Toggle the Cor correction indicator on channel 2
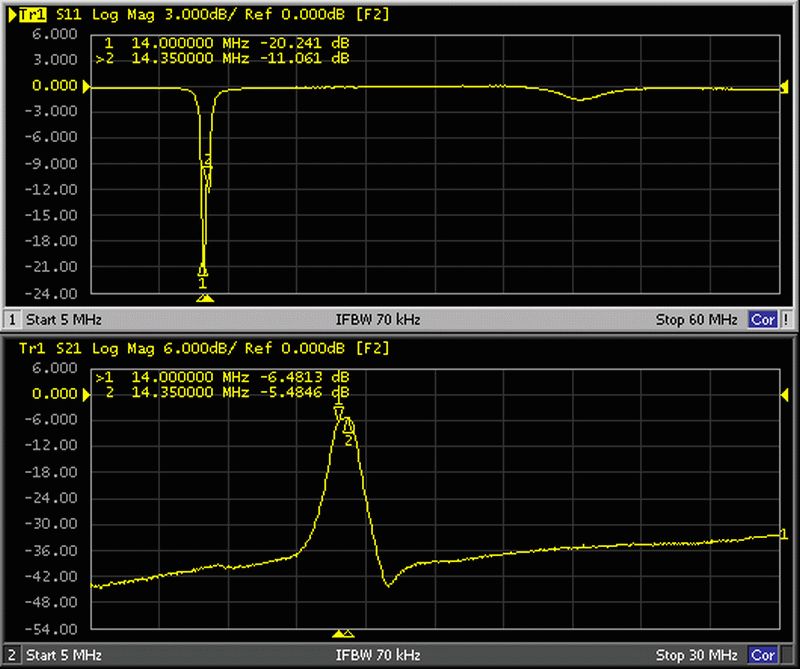Image resolution: width=800 pixels, height=669 pixels. click(763, 656)
